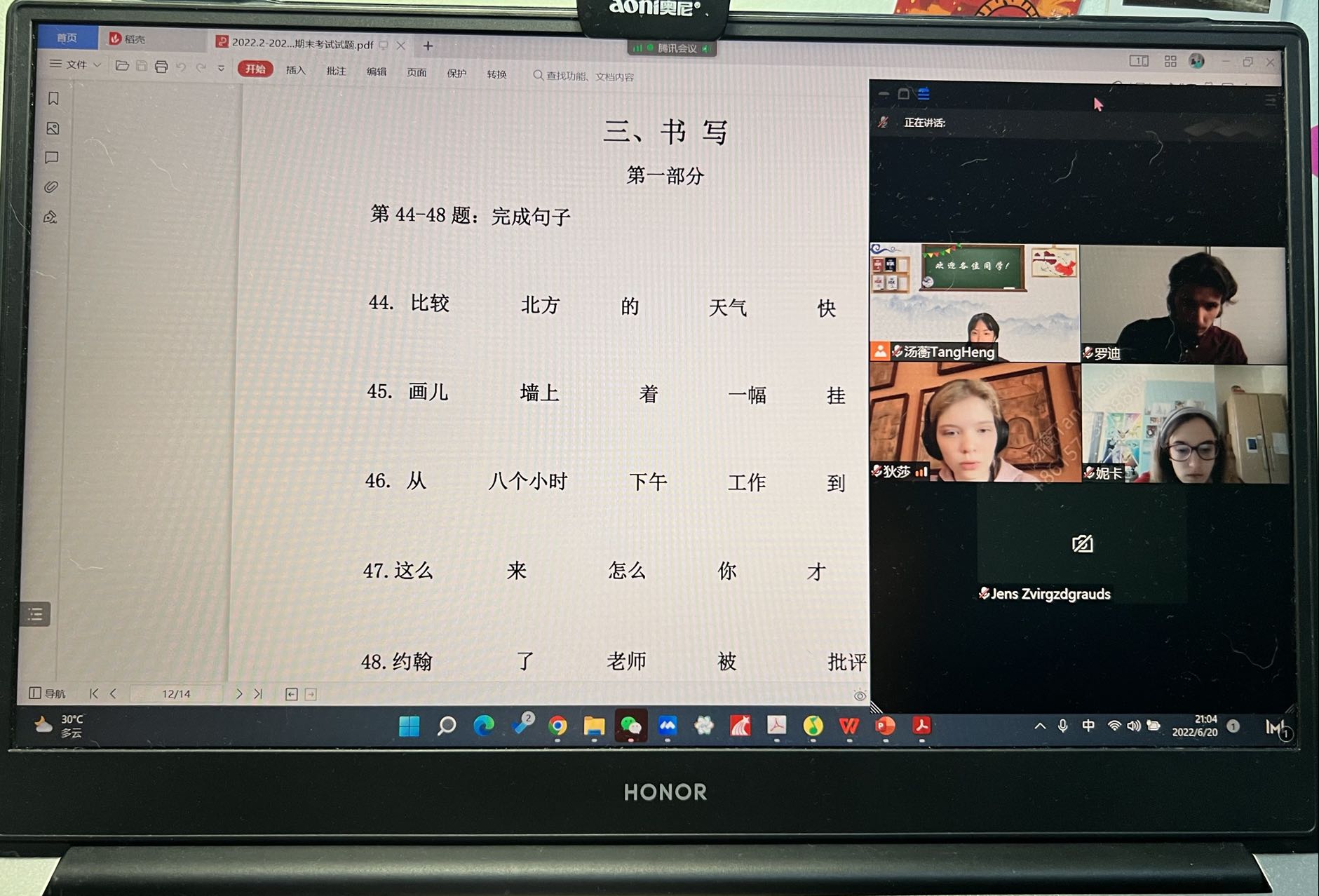Click the print icon in the toolbar

coord(161,67)
